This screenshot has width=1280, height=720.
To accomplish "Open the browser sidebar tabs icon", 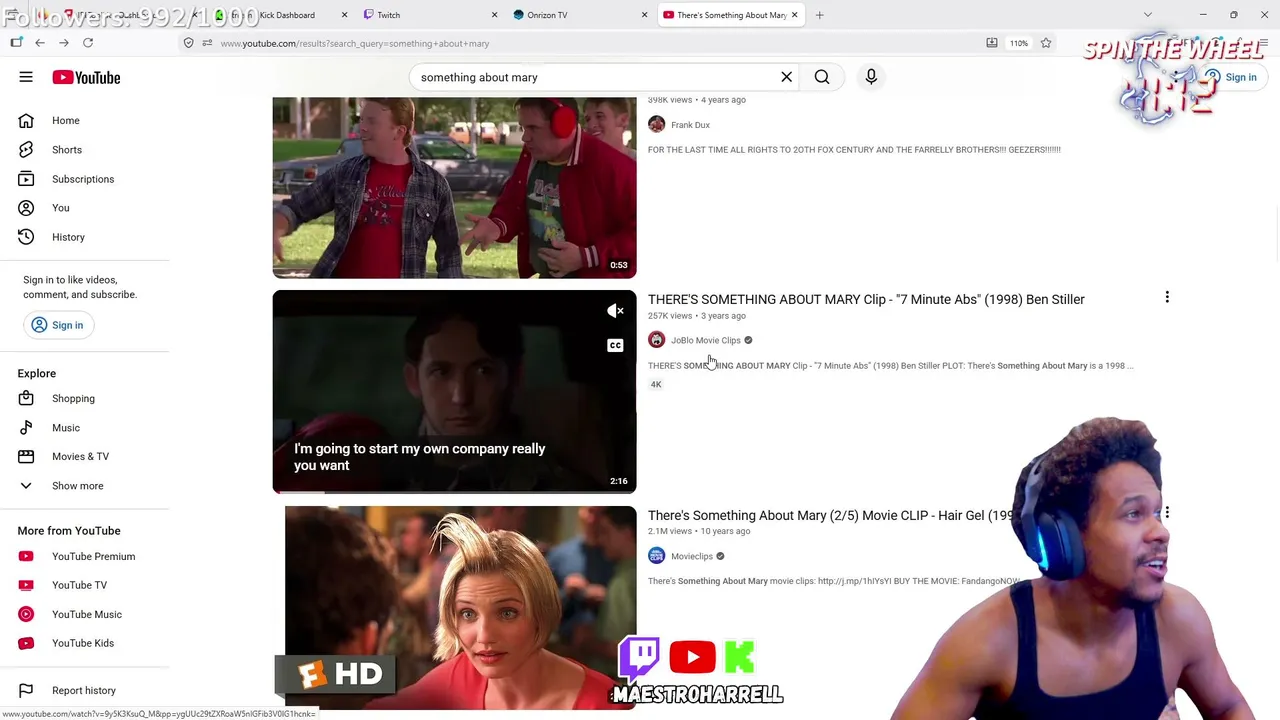I will [x=16, y=43].
